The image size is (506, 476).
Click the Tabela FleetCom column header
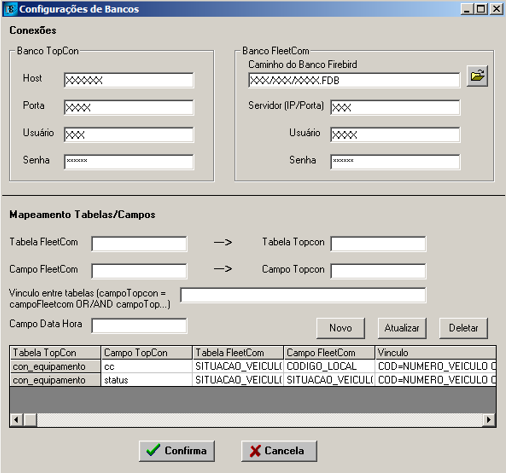click(238, 353)
